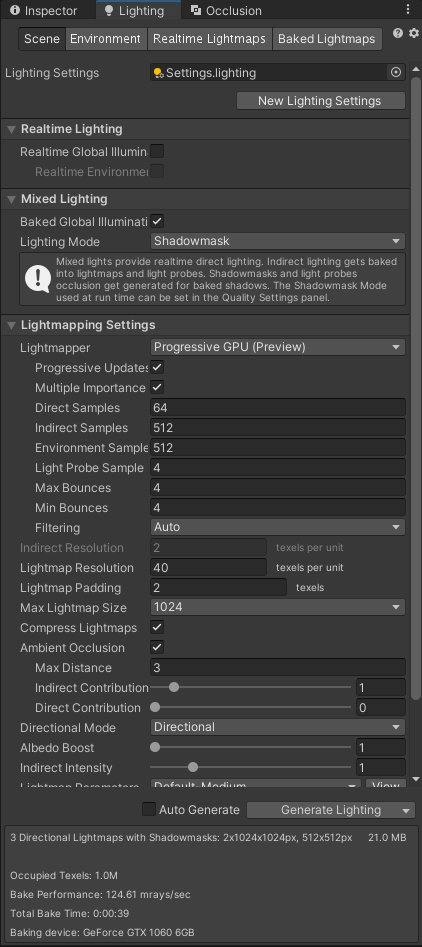
Task: Click the New Lighting Settings button
Action: (320, 100)
